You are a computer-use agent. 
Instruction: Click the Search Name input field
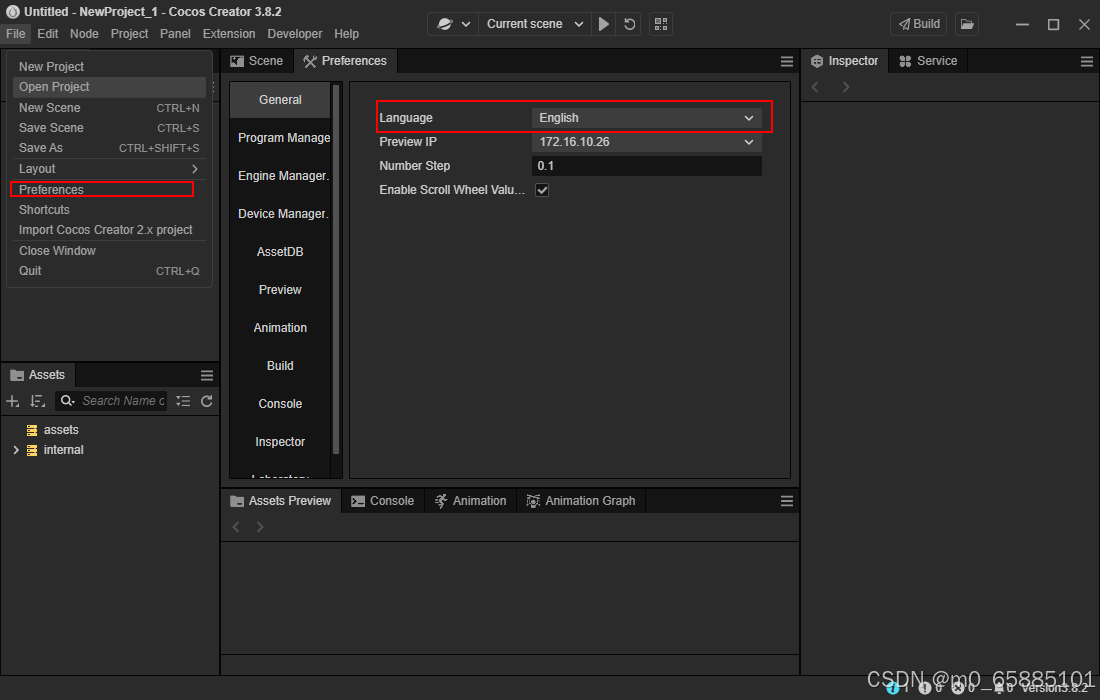point(123,401)
